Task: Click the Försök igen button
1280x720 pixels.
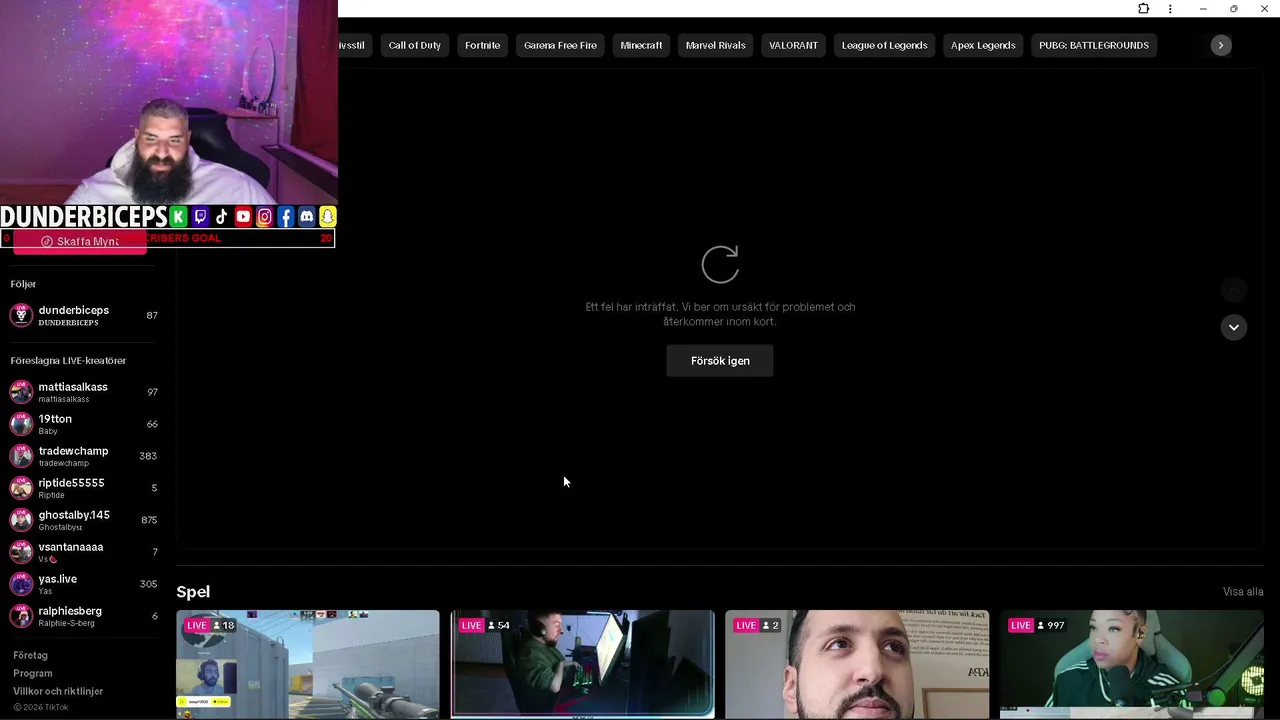Action: tap(720, 361)
